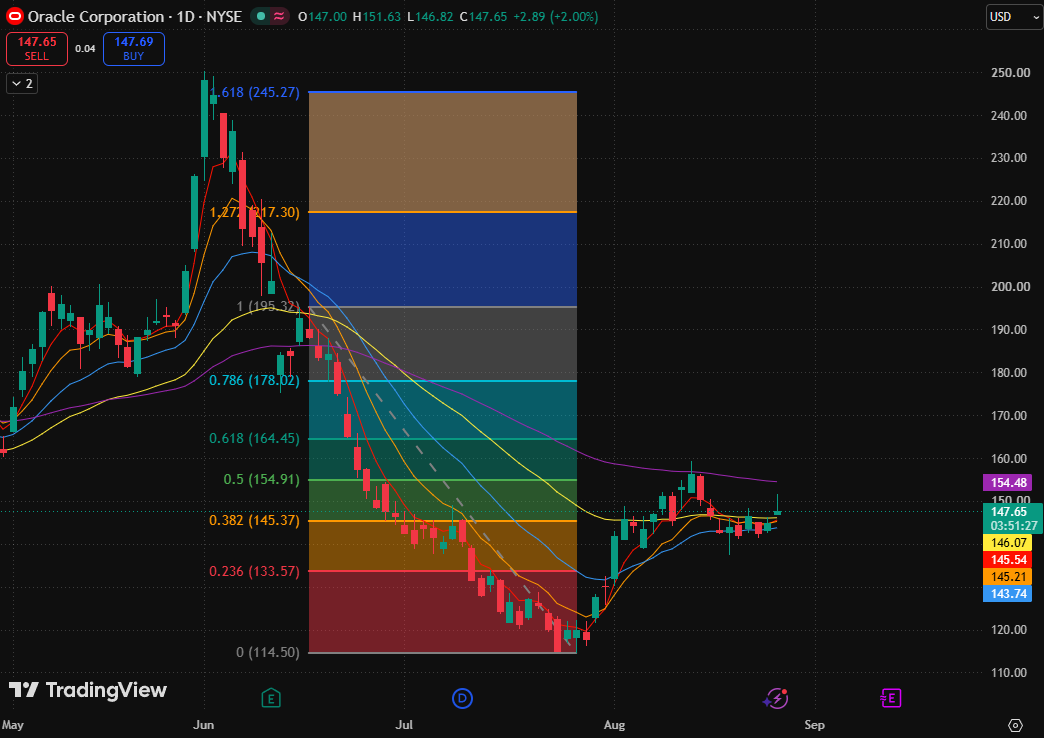Select the 0.382 (145.37) Fibonacci label
Screen dimensions: 1044x738
pos(254,520)
